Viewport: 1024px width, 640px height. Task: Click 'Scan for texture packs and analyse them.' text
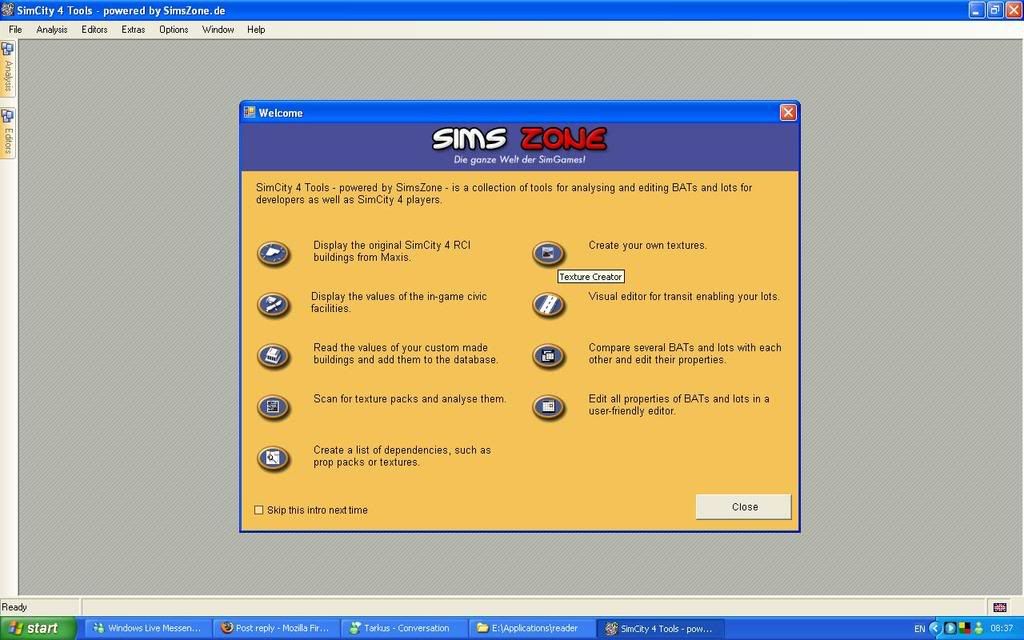pos(409,399)
